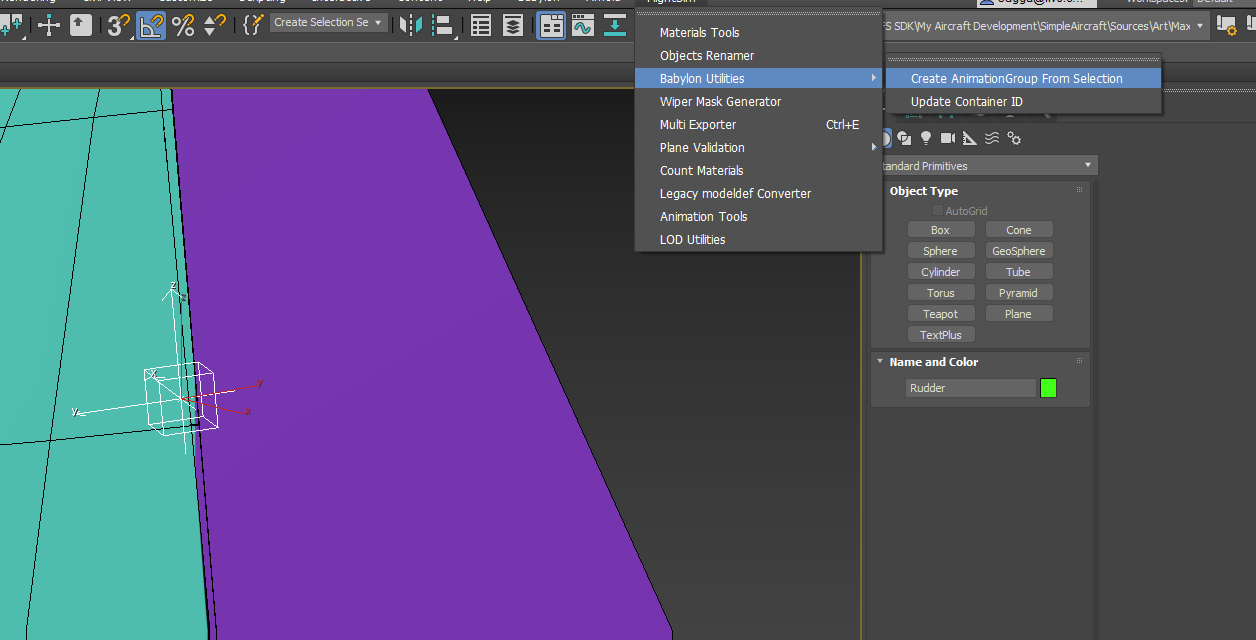Toggle the Ribbon display button
This screenshot has width=1256, height=640.
point(551,26)
